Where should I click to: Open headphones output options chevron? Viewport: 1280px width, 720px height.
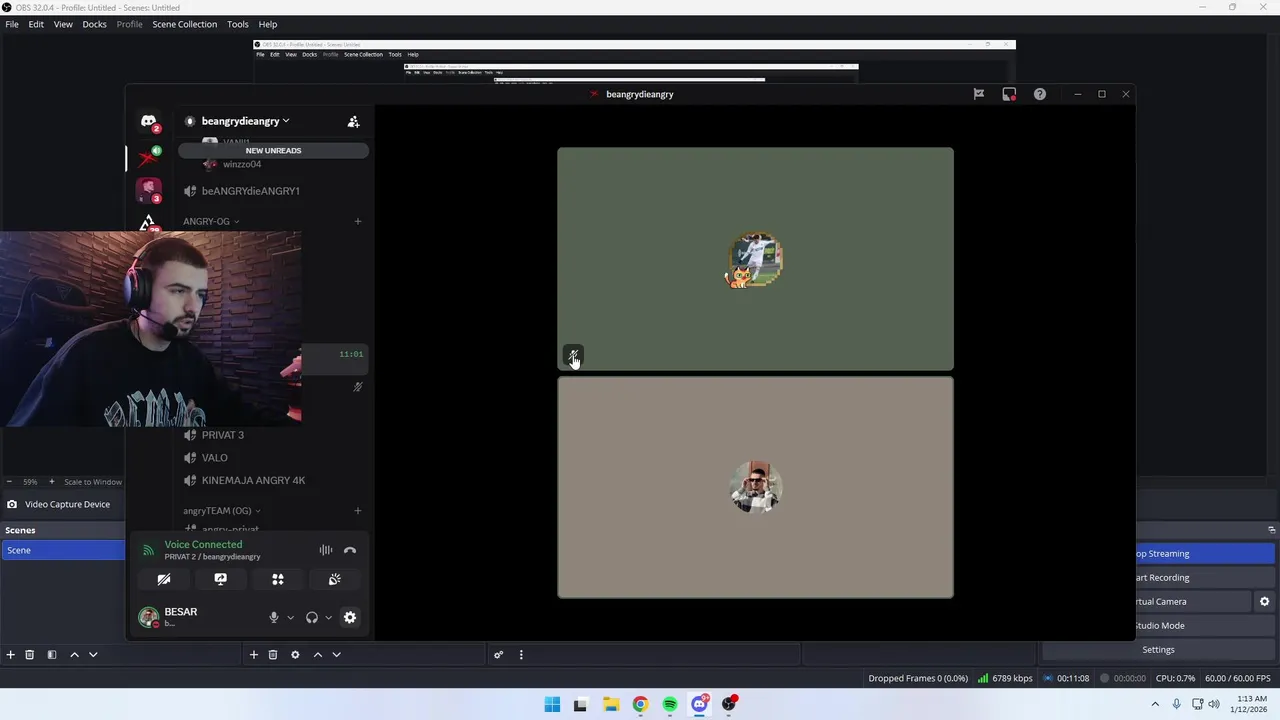[328, 618]
